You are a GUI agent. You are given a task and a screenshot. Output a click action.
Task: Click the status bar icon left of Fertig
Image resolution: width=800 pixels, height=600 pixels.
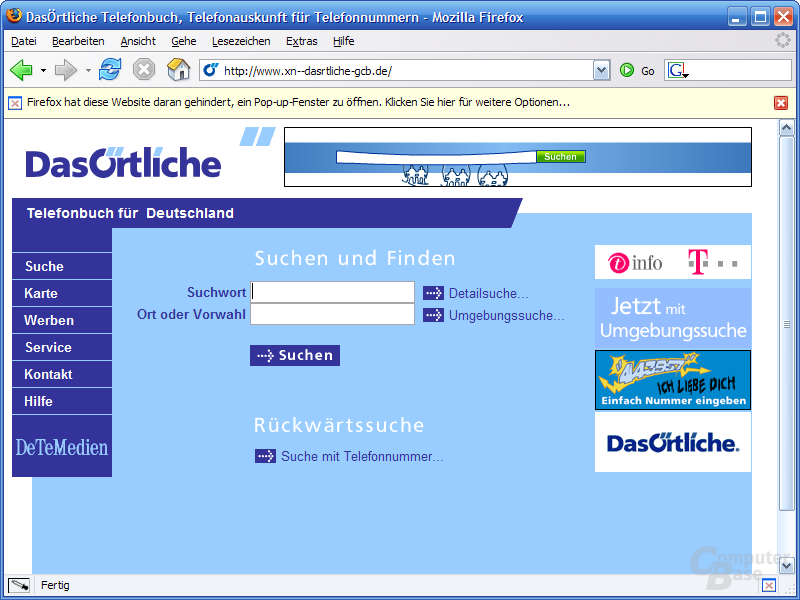coord(19,585)
